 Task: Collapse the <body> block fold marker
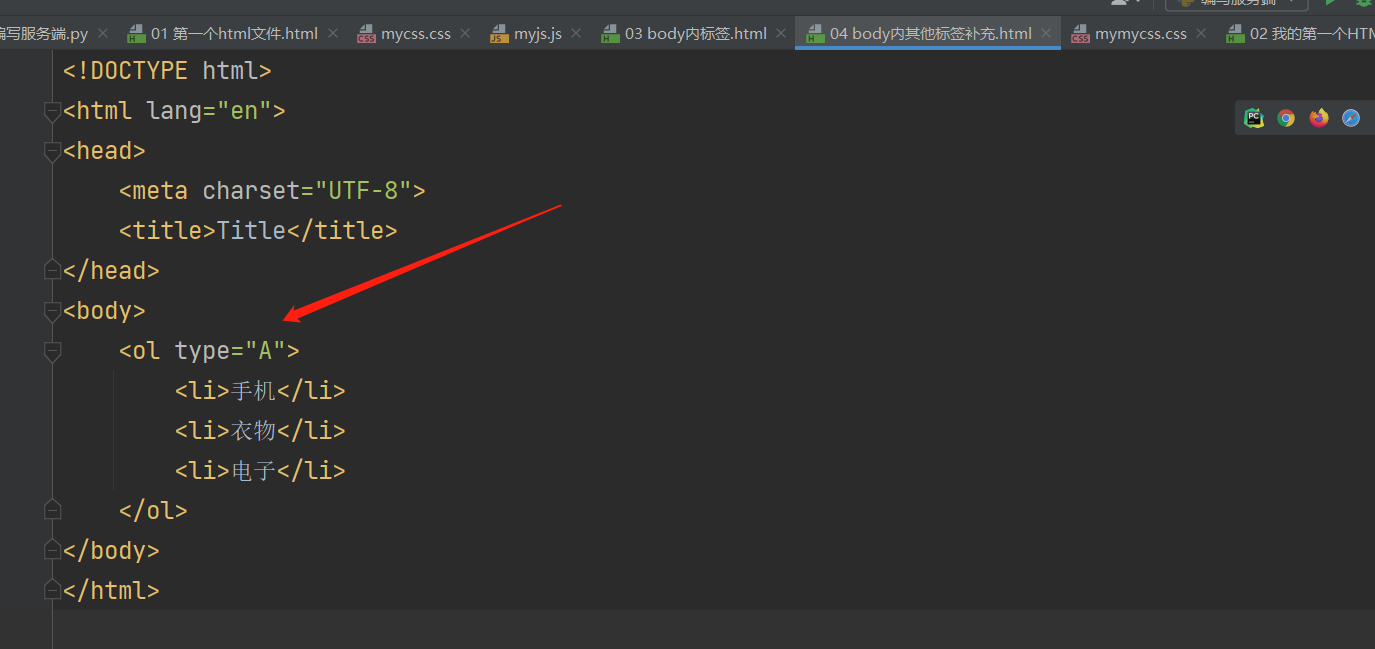[x=52, y=312]
